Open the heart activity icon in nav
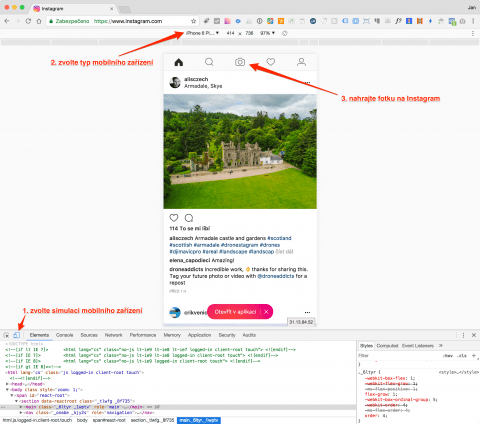 tap(271, 62)
